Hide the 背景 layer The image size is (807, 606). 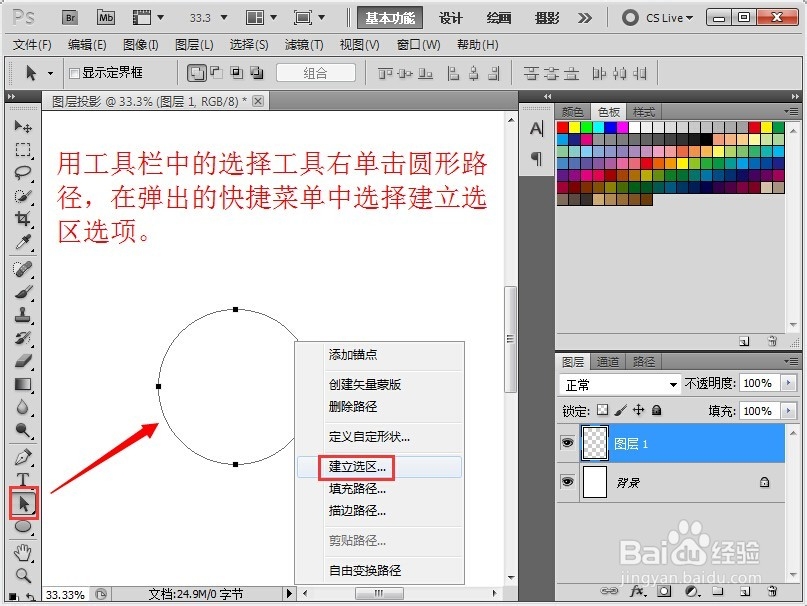(567, 482)
